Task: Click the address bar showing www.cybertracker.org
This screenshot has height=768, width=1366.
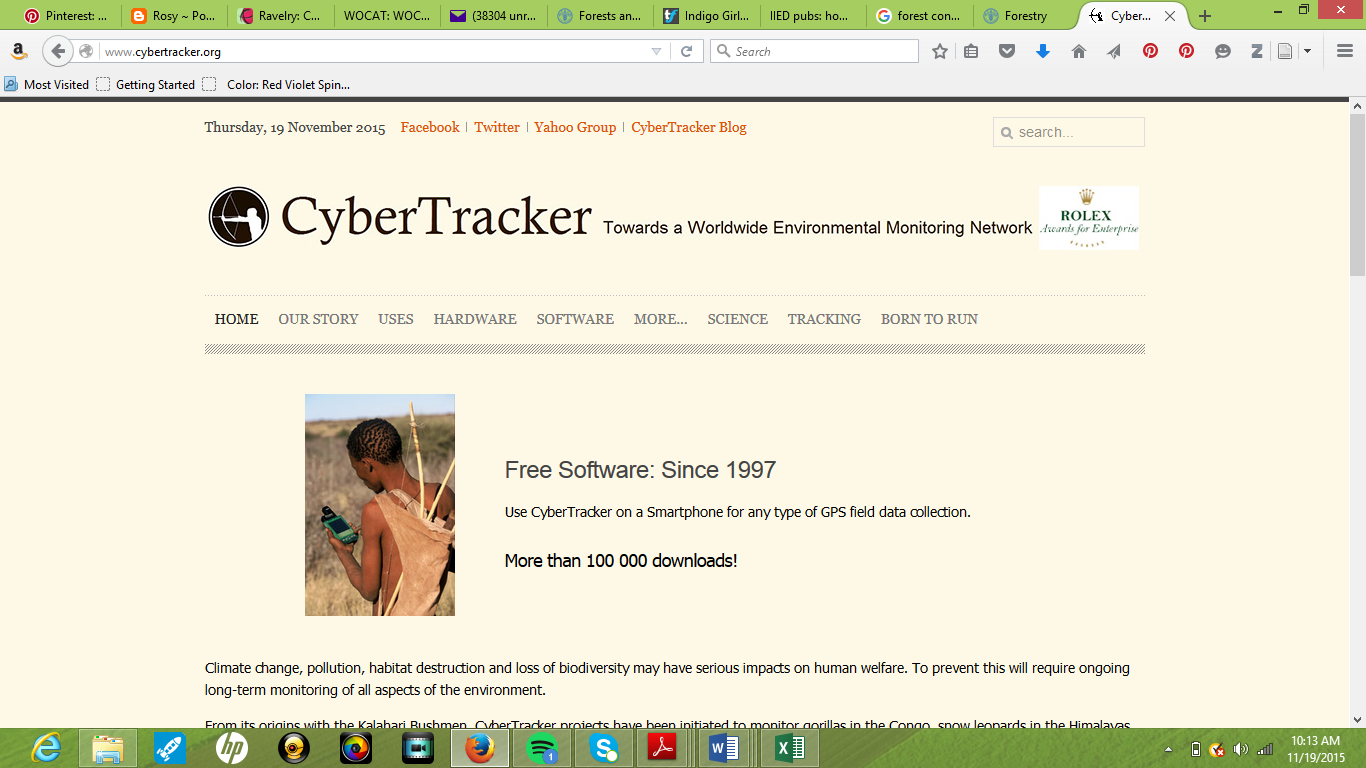Action: coord(370,51)
